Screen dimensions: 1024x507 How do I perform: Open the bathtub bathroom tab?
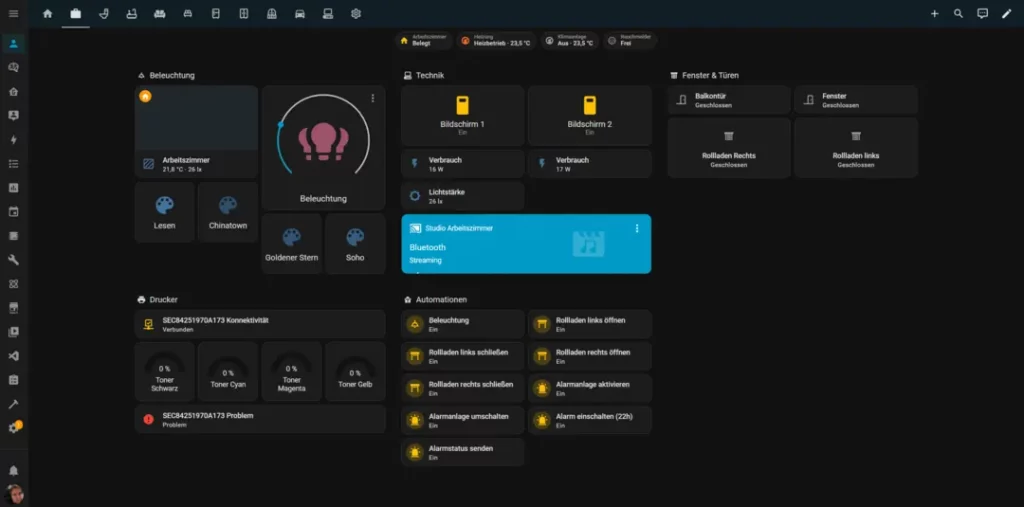click(132, 14)
